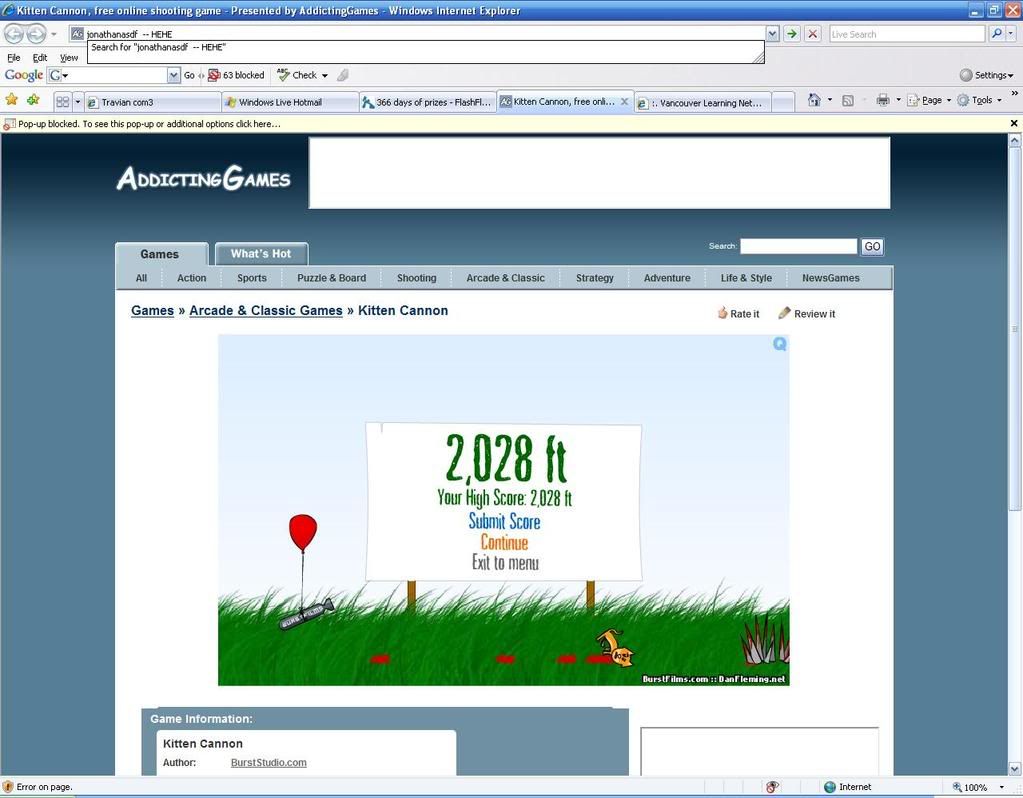Open the Favorites Center star icon
The height and width of the screenshot is (798, 1023).
[12, 100]
